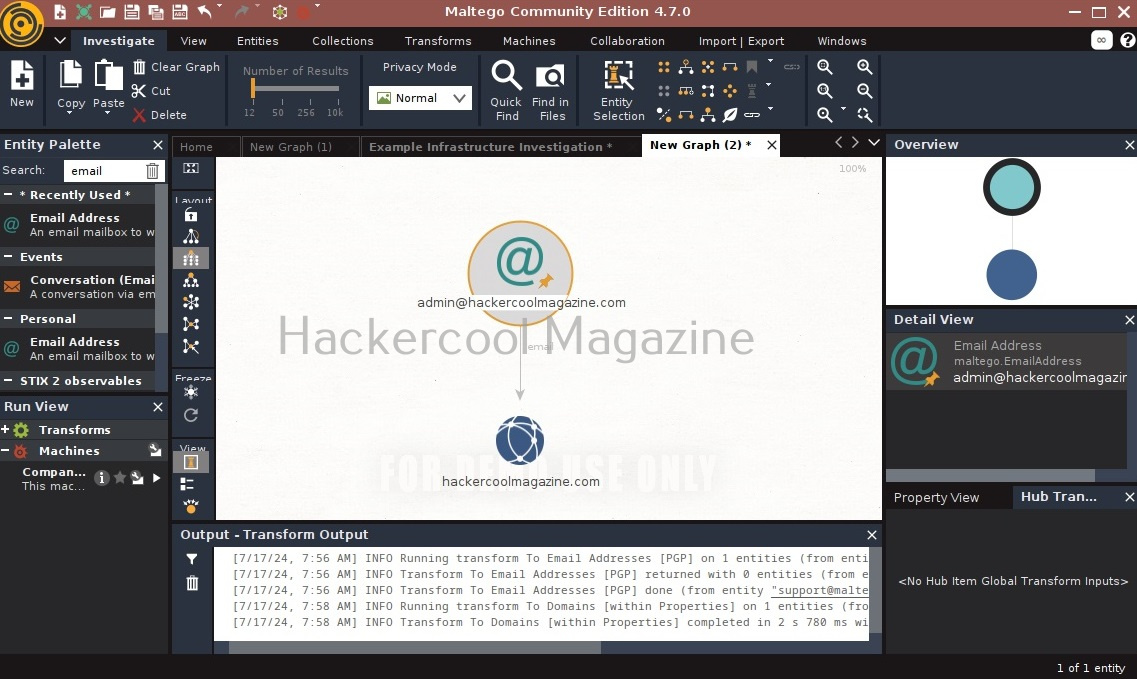The image size is (1137, 679).
Task: Collapse the Machines node in Run View
Action: pos(5,450)
